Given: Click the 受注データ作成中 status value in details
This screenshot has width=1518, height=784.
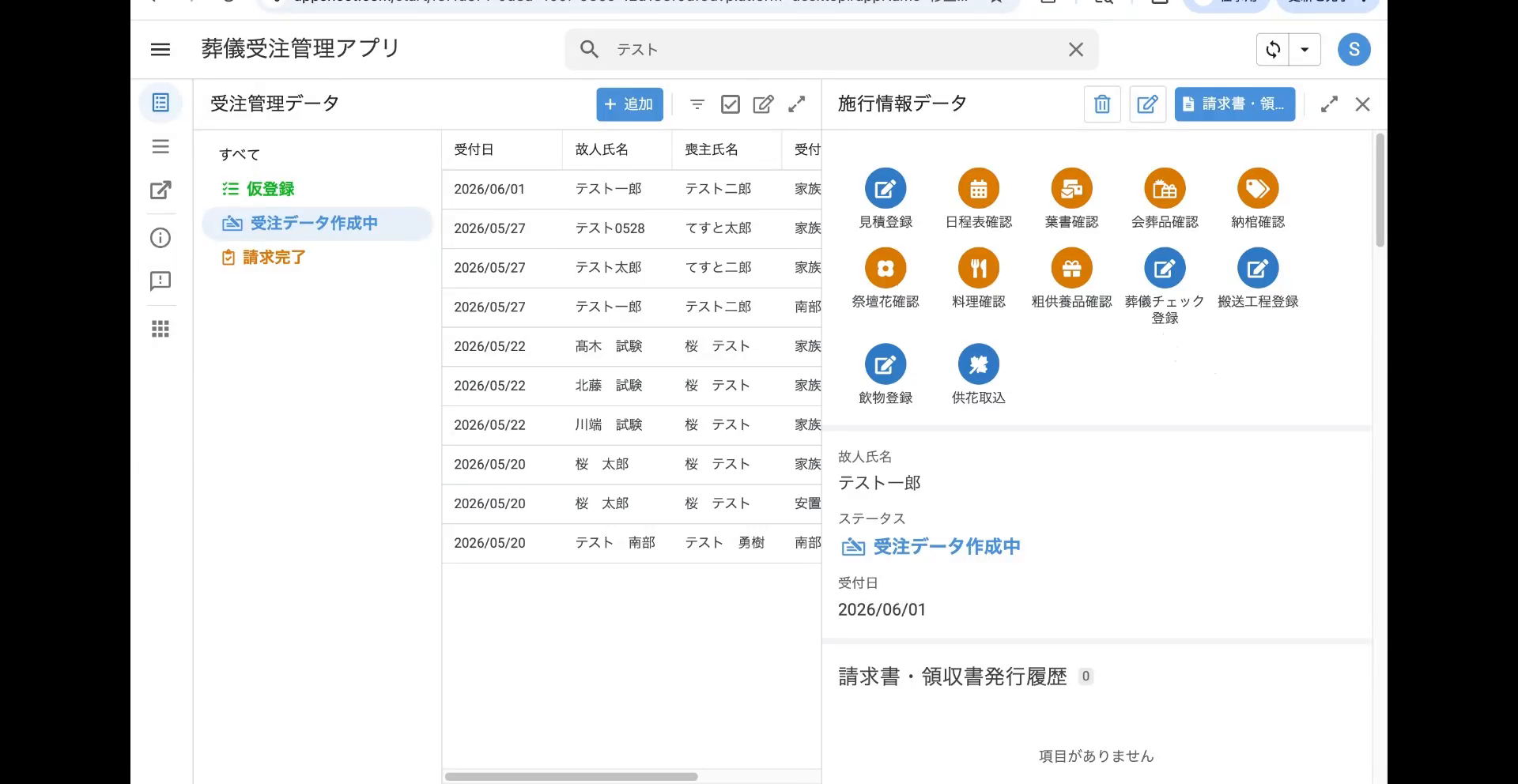Looking at the screenshot, I should point(930,546).
